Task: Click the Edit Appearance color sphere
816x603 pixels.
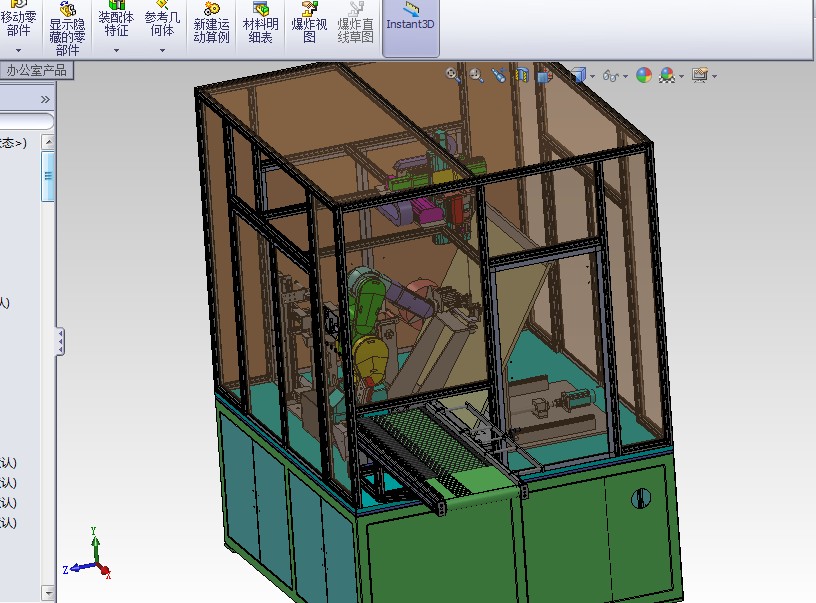Action: [644, 75]
